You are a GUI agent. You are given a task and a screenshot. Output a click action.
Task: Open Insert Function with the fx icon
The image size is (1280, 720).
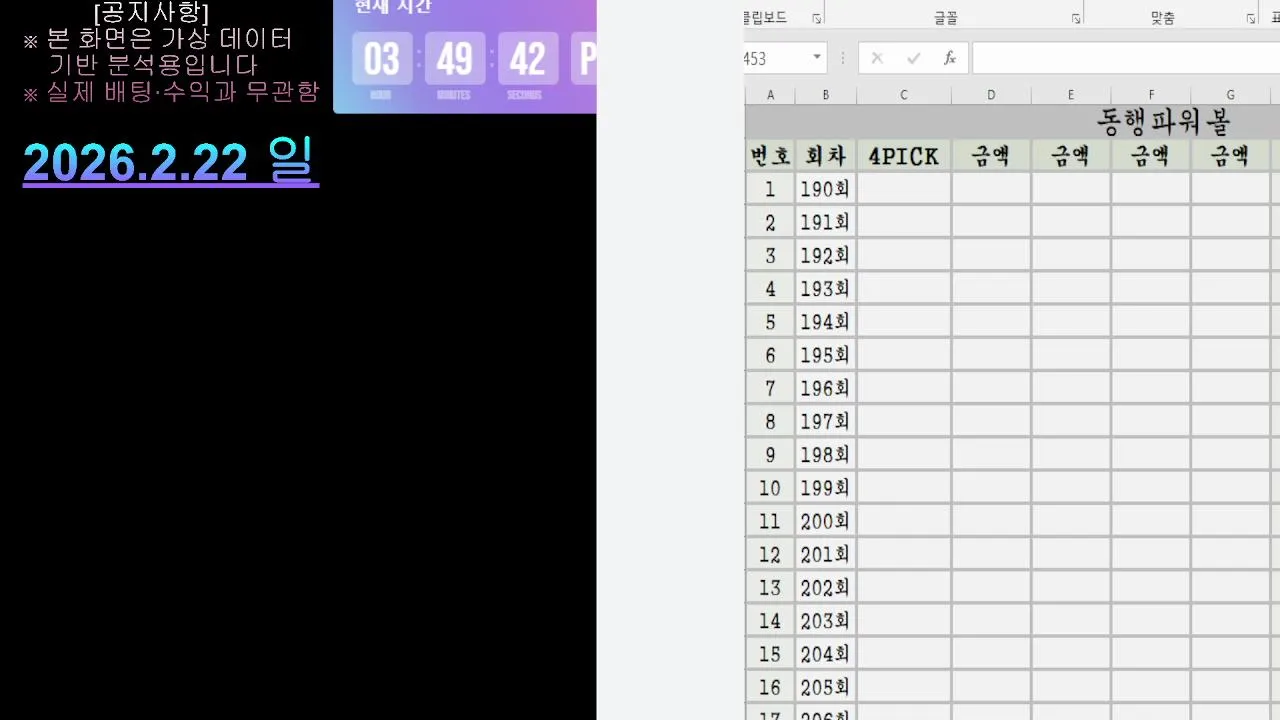[x=950, y=58]
